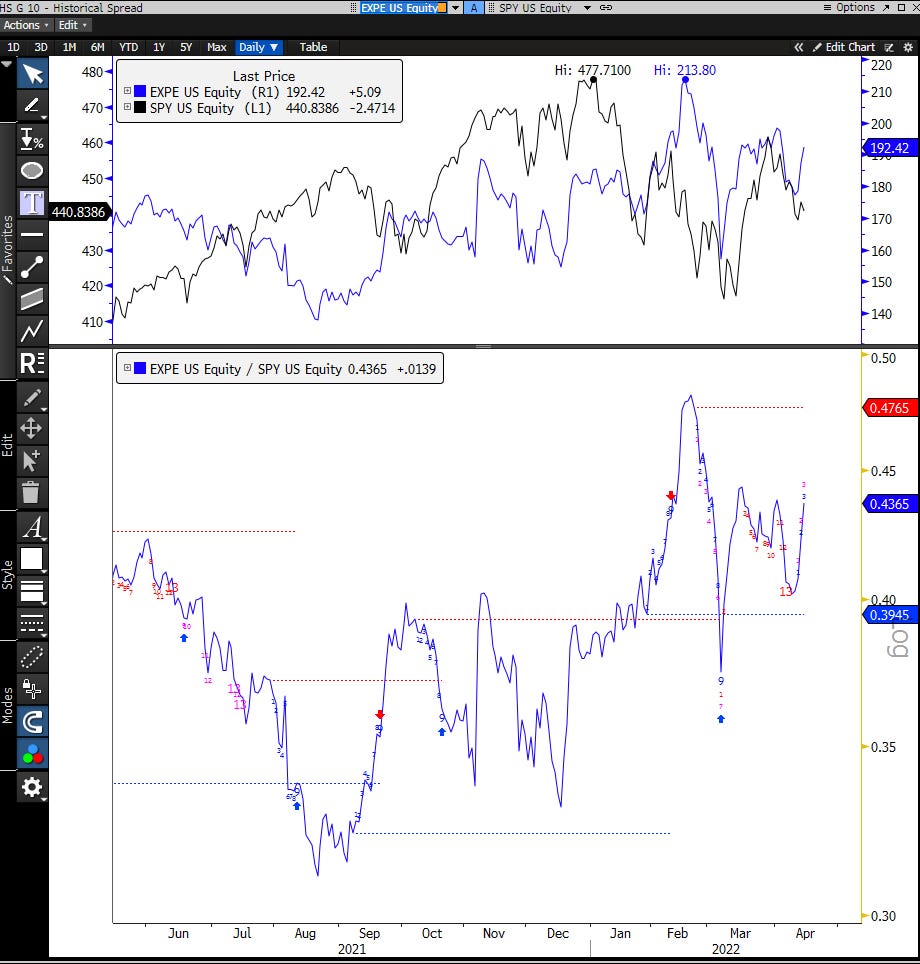Open the dashed line style selector
The width and height of the screenshot is (920, 964).
(32, 623)
